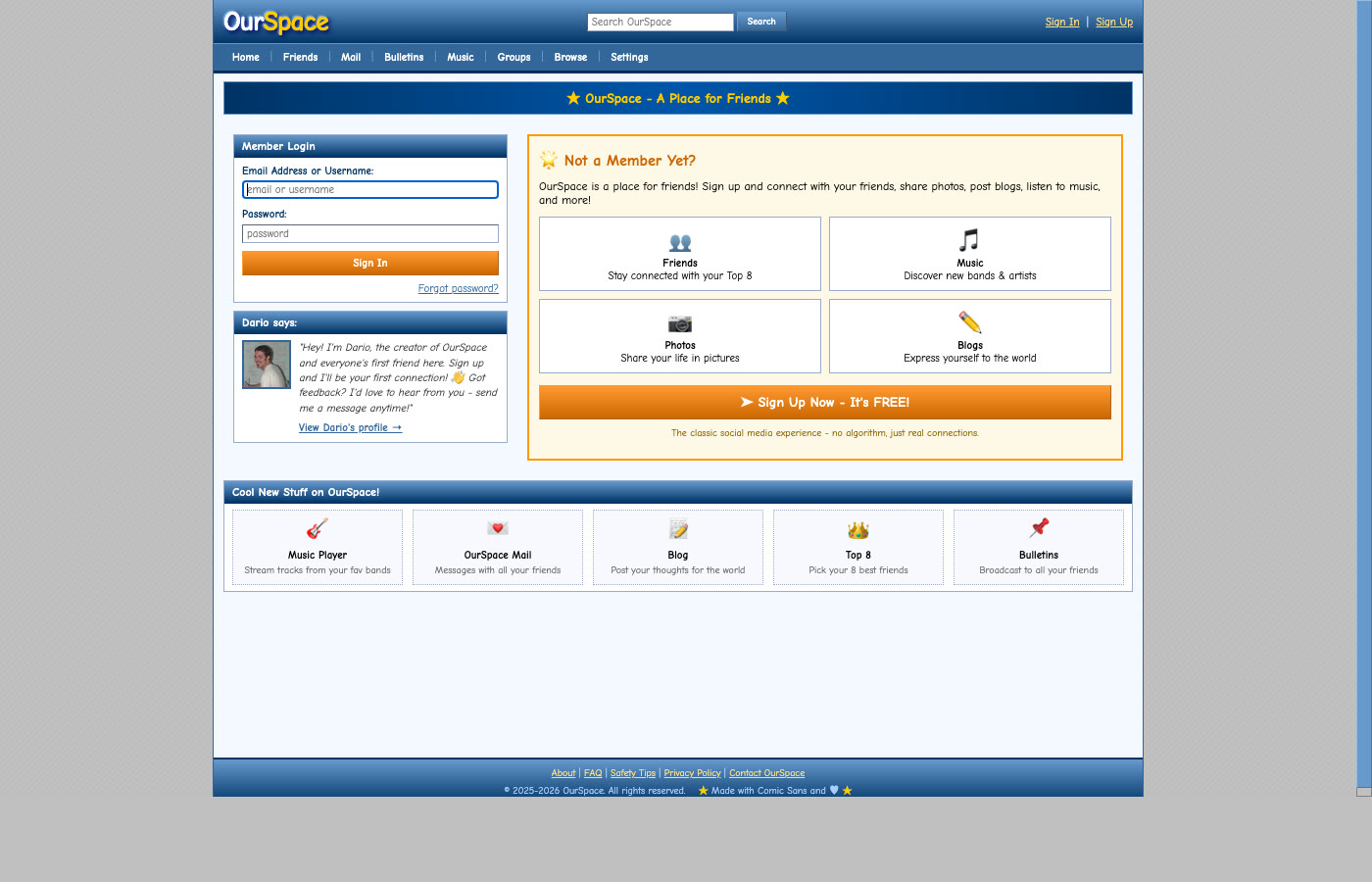Open Bulletins from the navigation bar
Screen dimensions: 1372x882
[404, 58]
